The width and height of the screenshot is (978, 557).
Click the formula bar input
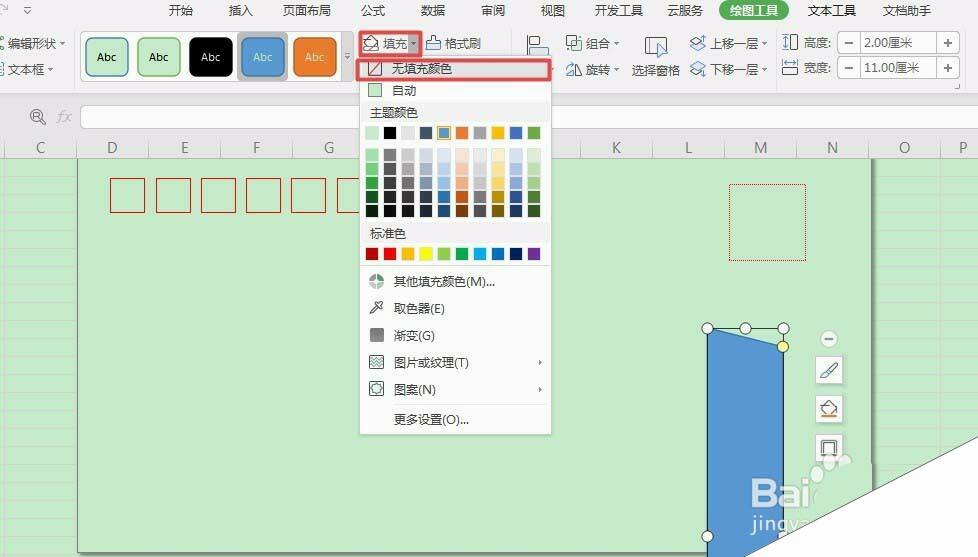click(529, 117)
